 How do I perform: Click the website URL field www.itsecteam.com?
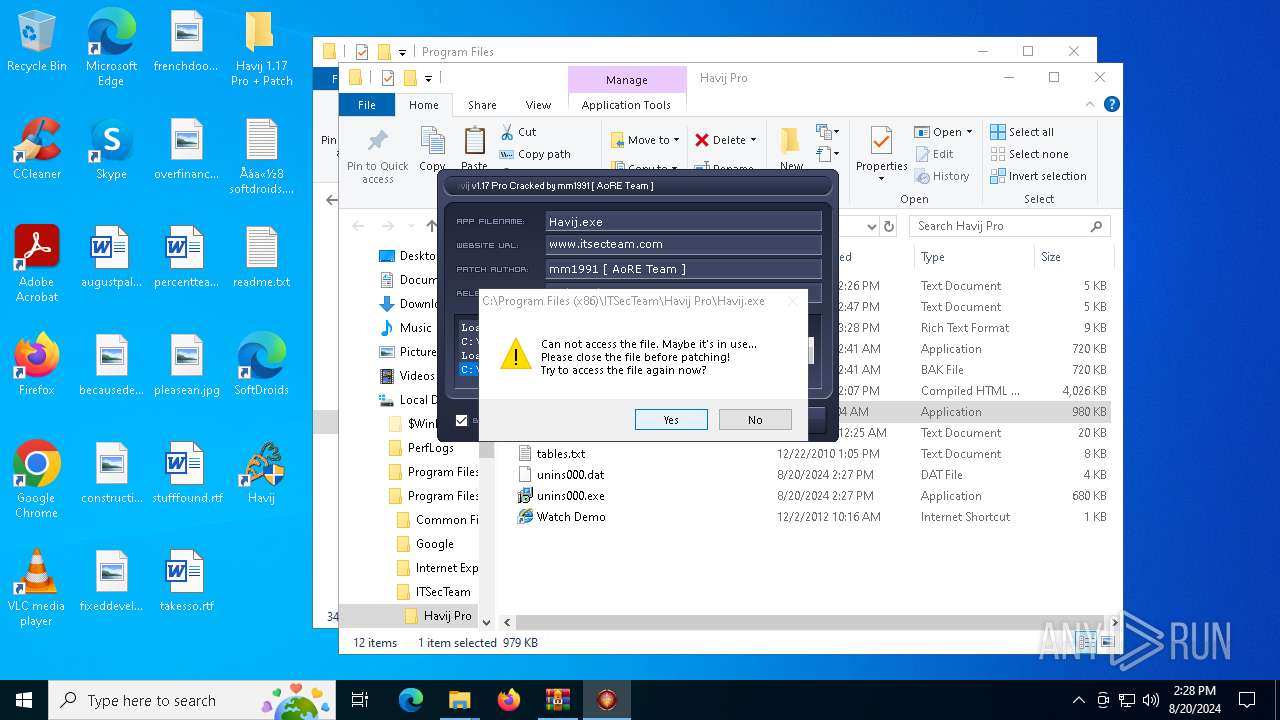[684, 244]
